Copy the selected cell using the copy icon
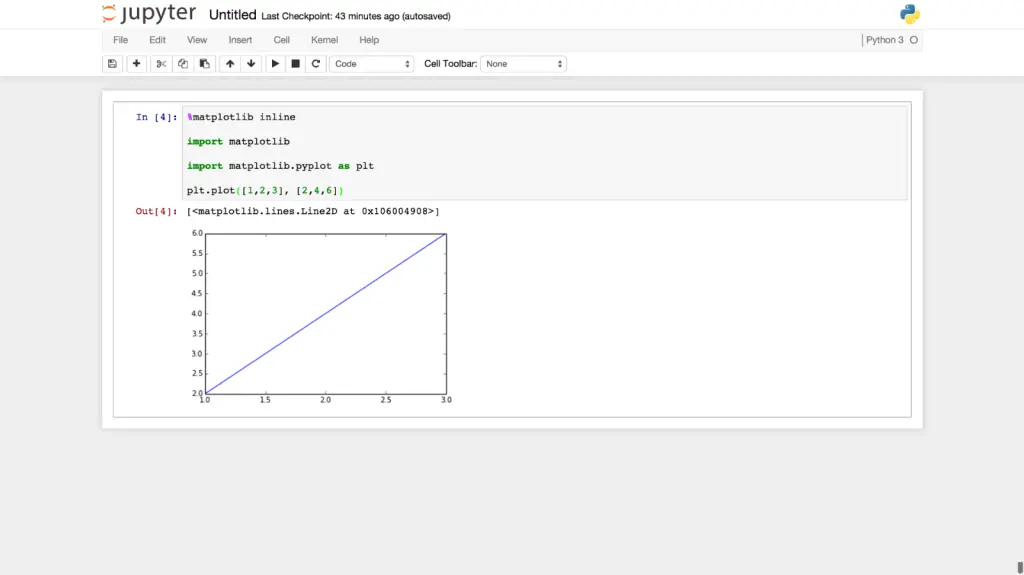Image resolution: width=1024 pixels, height=575 pixels. 183,64
